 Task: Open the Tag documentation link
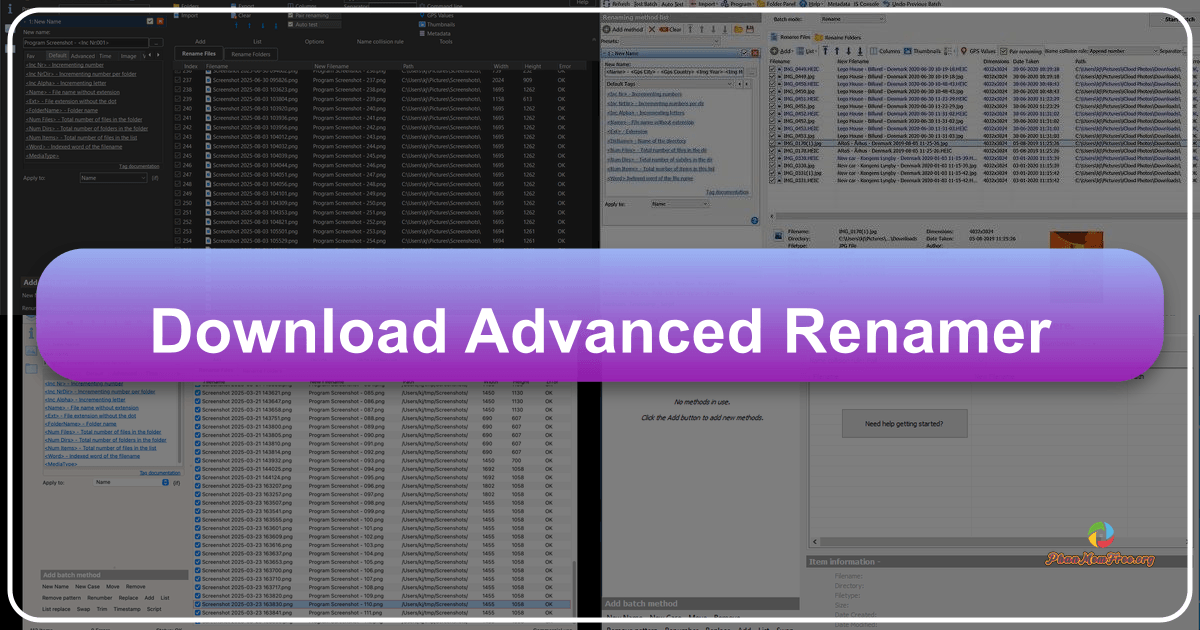727,191
